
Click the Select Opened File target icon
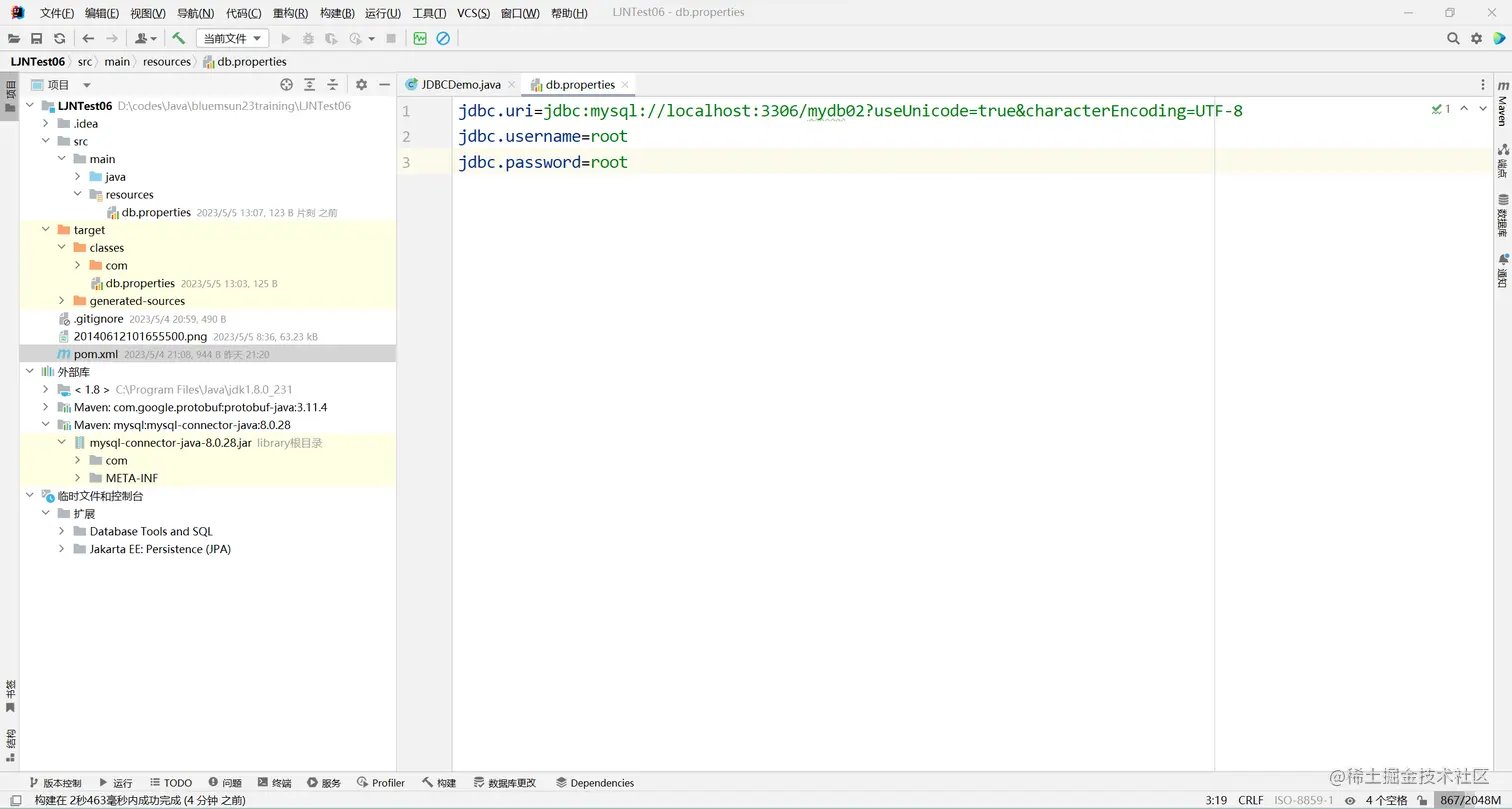pos(287,85)
